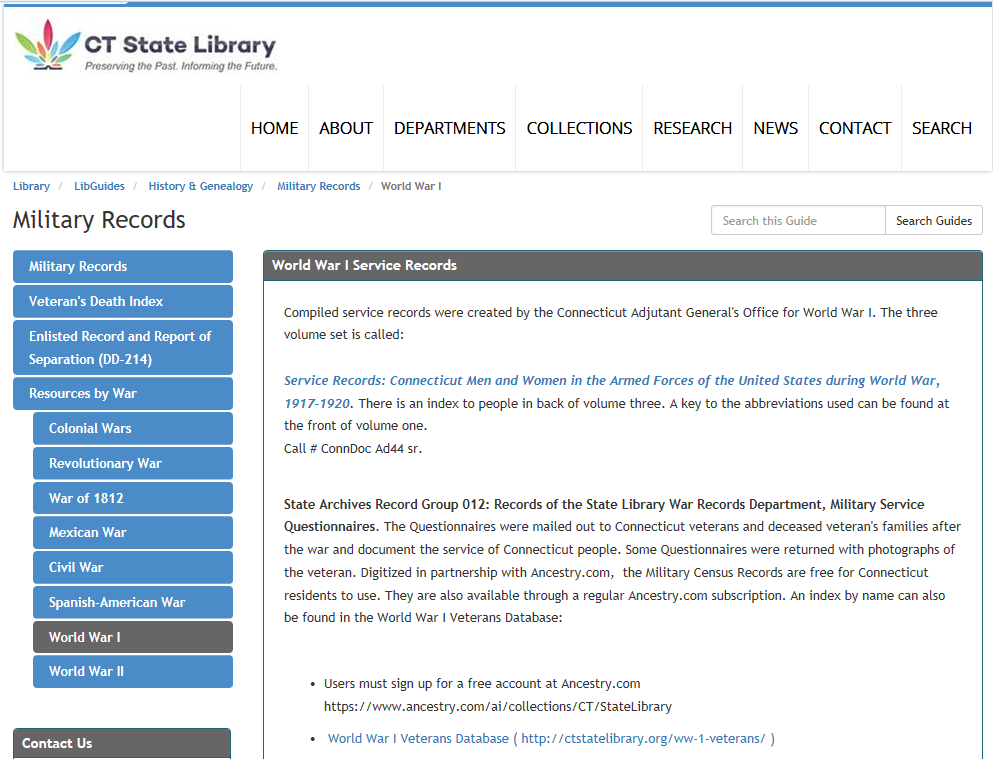Open the Spanish-American War page
This screenshot has width=993, height=759.
(x=133, y=602)
